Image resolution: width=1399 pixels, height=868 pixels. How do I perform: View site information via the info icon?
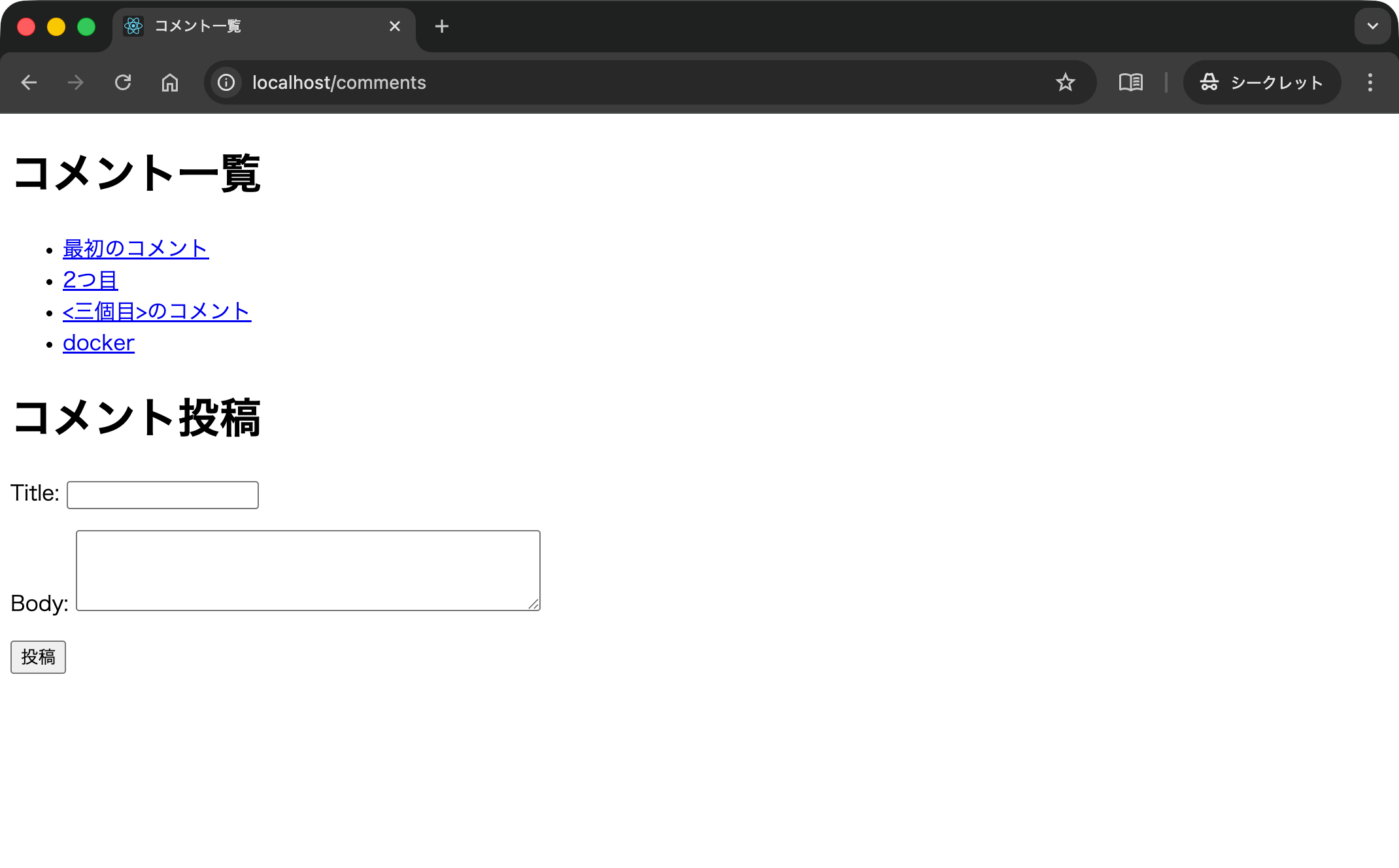pos(226,82)
